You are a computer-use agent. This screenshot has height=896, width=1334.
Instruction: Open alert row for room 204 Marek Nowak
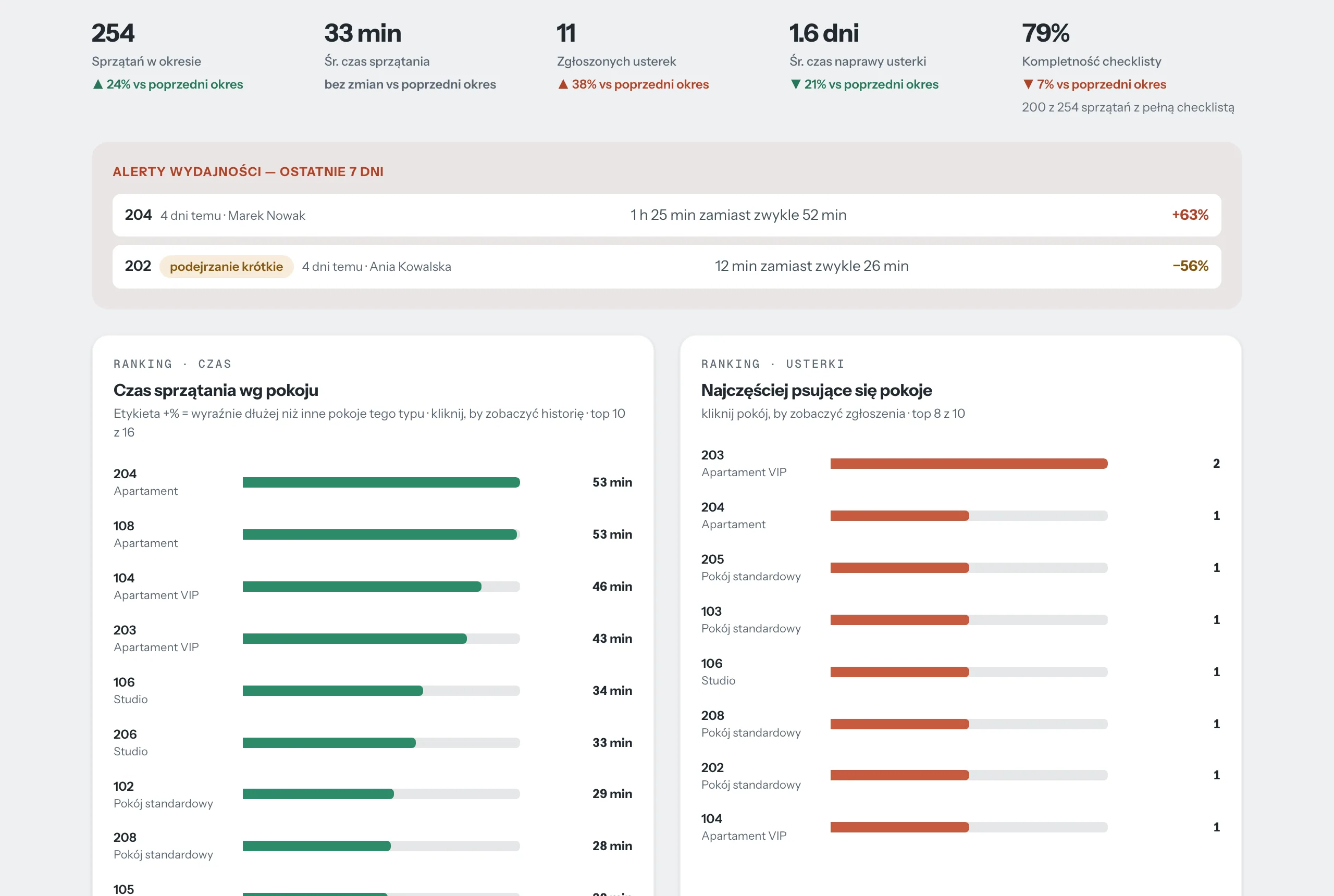pos(666,215)
